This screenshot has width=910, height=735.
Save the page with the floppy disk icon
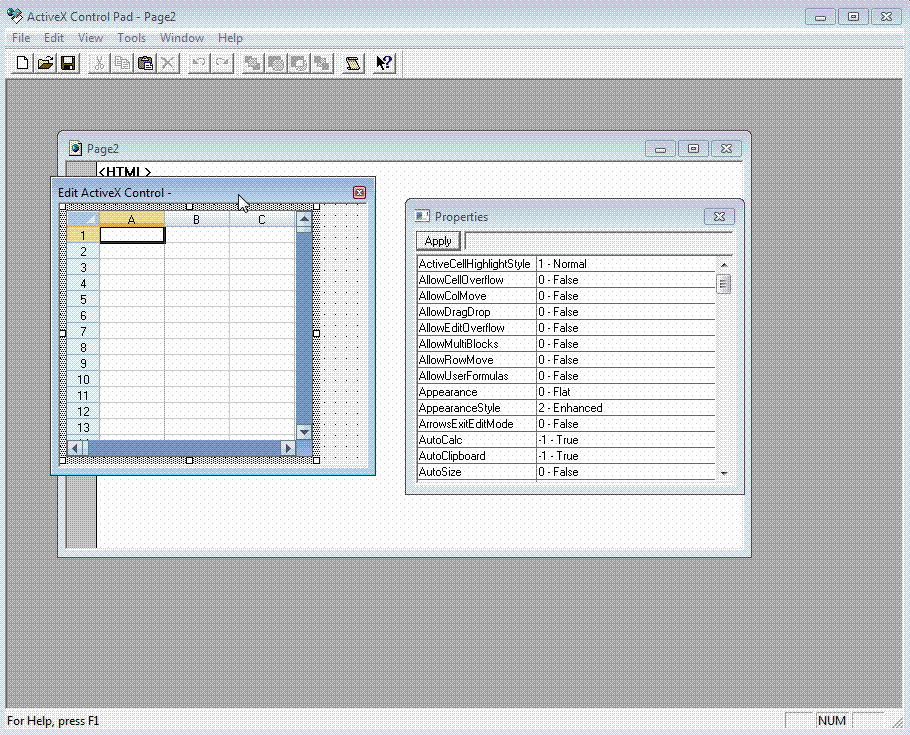(x=68, y=63)
